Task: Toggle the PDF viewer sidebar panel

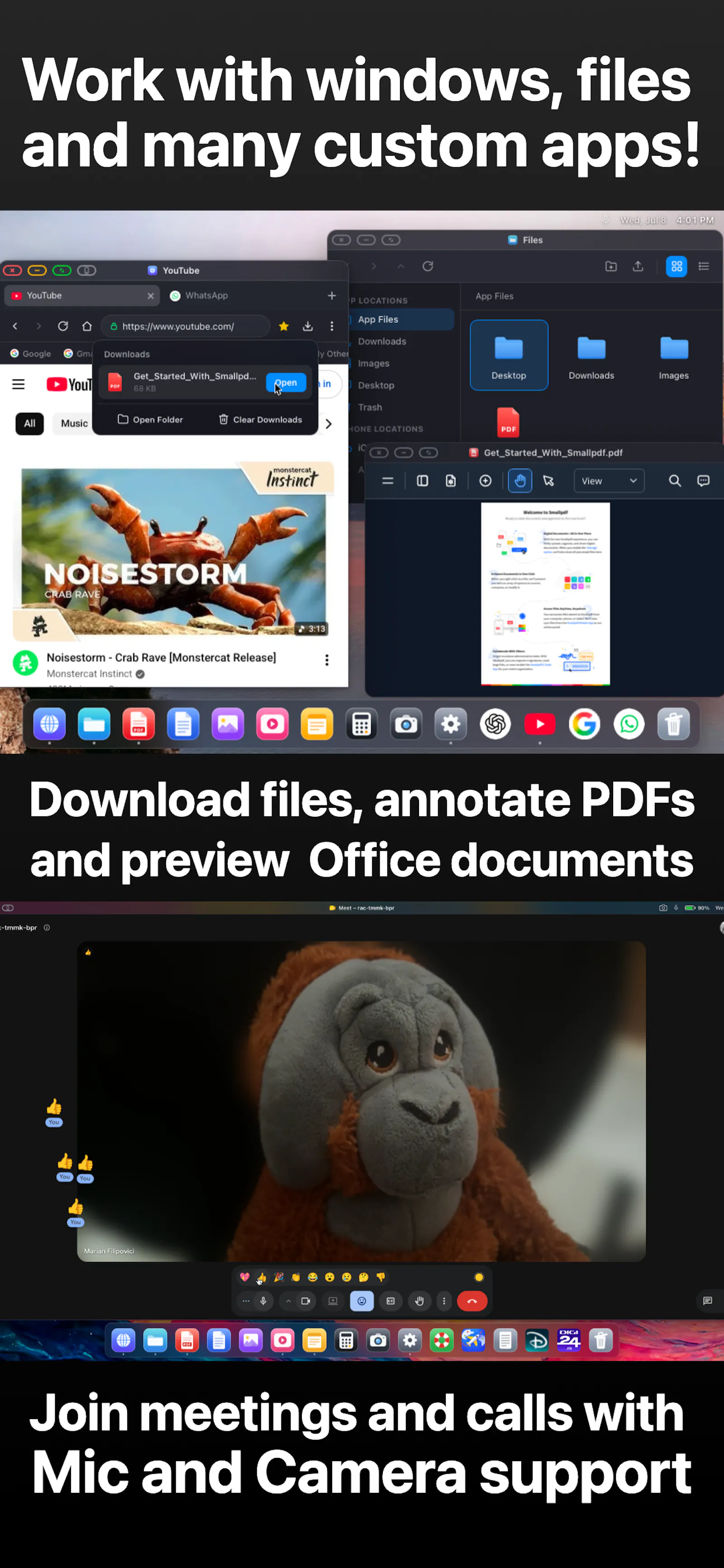Action: [422, 481]
